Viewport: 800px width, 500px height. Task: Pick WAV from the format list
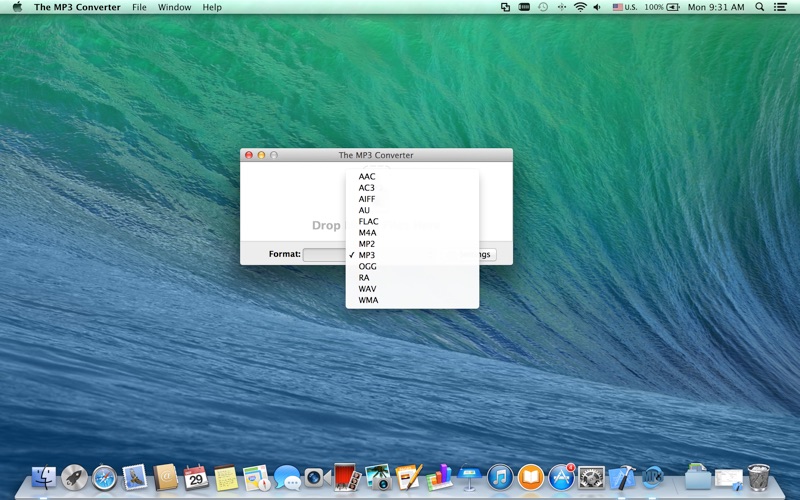point(368,289)
